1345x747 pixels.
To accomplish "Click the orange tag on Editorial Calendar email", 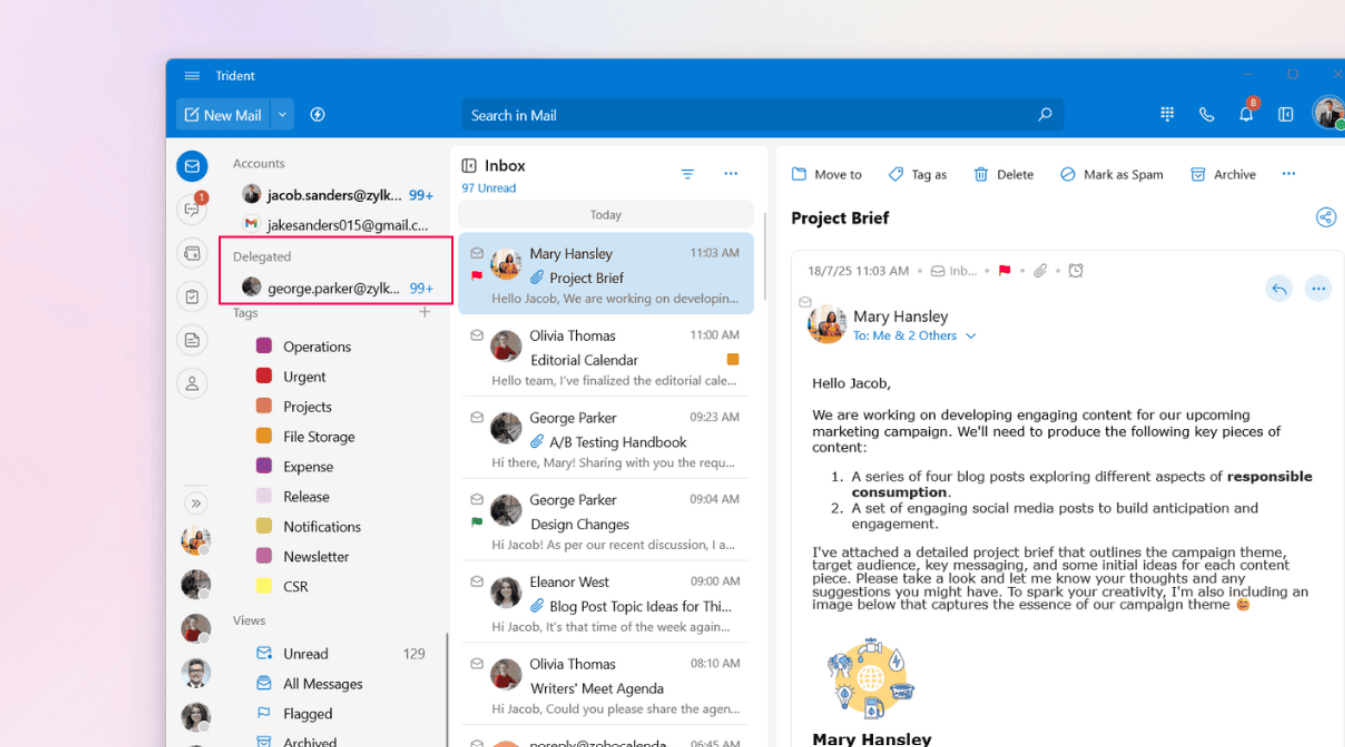I will click(733, 359).
